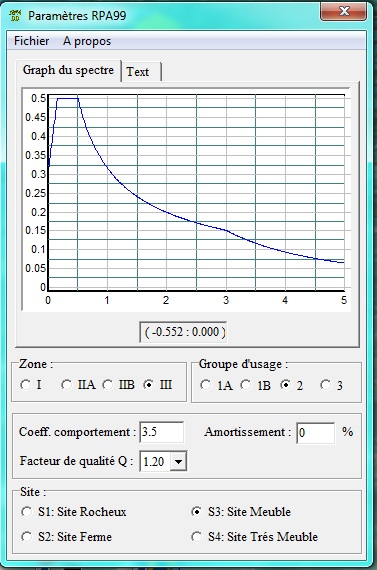Image resolution: width=377 pixels, height=570 pixels.
Task: Switch to the Graph du spectre tab
Action: pos(68,70)
